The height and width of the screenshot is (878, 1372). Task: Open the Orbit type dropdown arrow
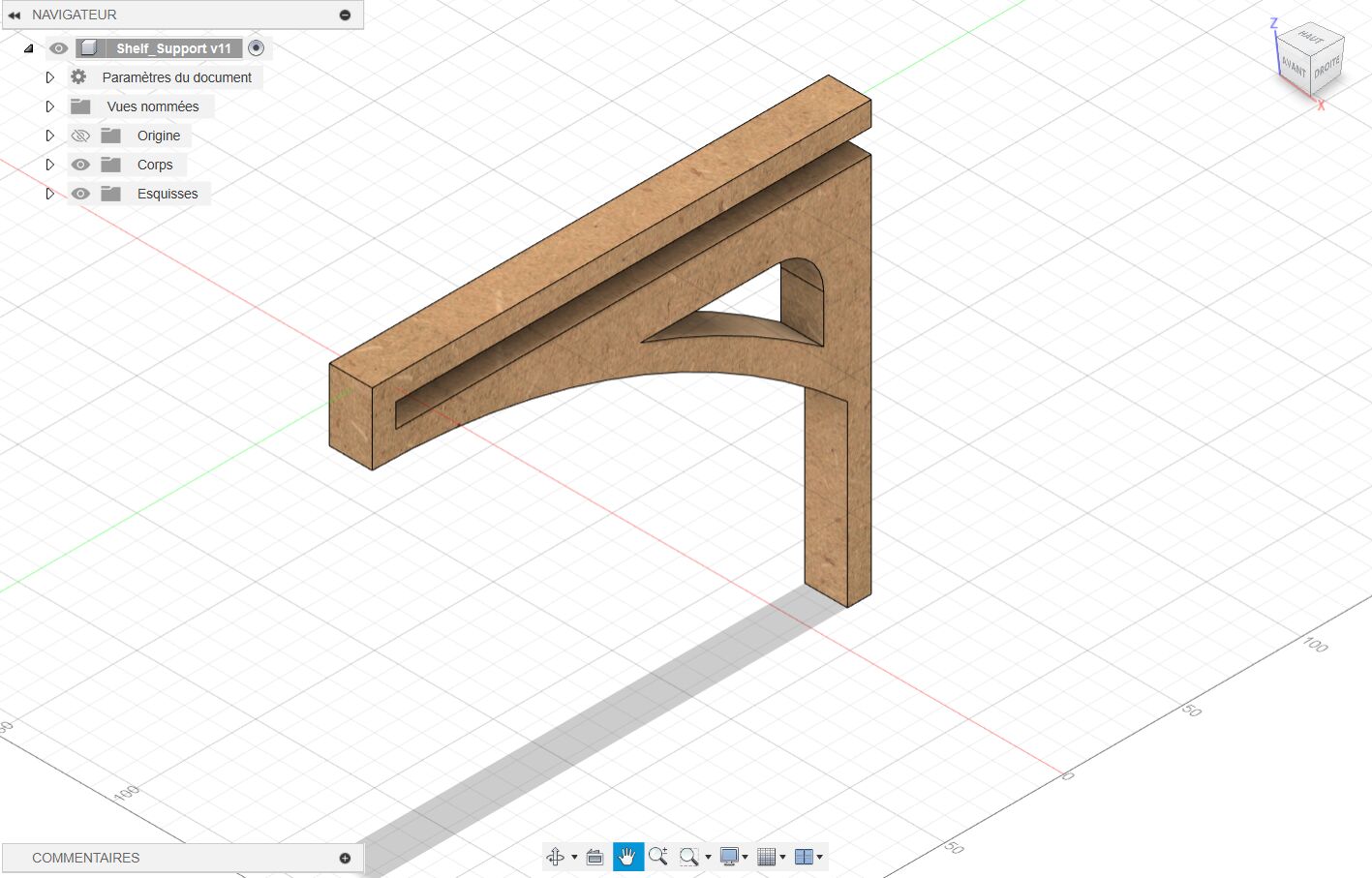[574, 857]
